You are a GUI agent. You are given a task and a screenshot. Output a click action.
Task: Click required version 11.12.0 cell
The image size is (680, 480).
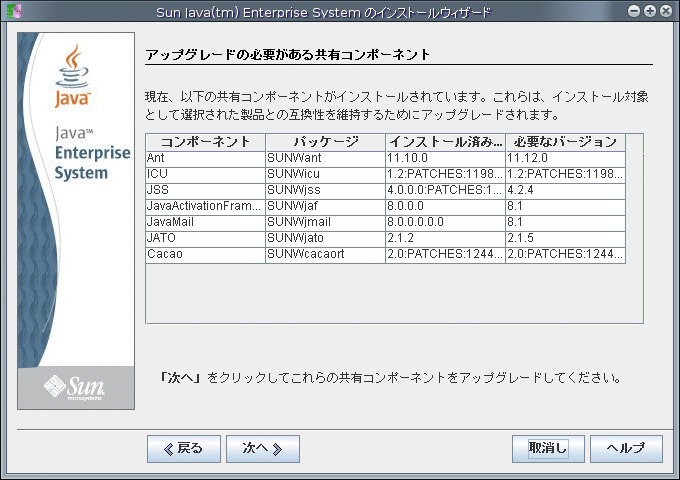(x=566, y=158)
